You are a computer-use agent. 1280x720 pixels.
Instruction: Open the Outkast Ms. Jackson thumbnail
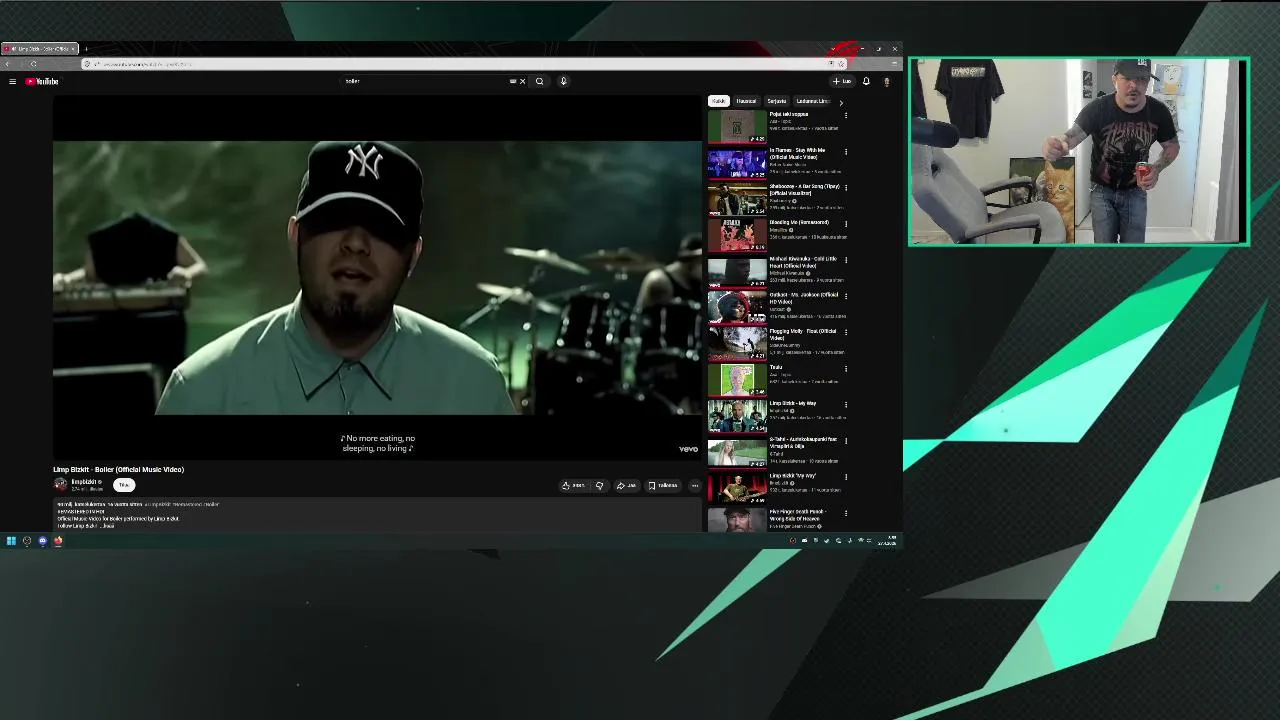pyautogui.click(x=737, y=307)
